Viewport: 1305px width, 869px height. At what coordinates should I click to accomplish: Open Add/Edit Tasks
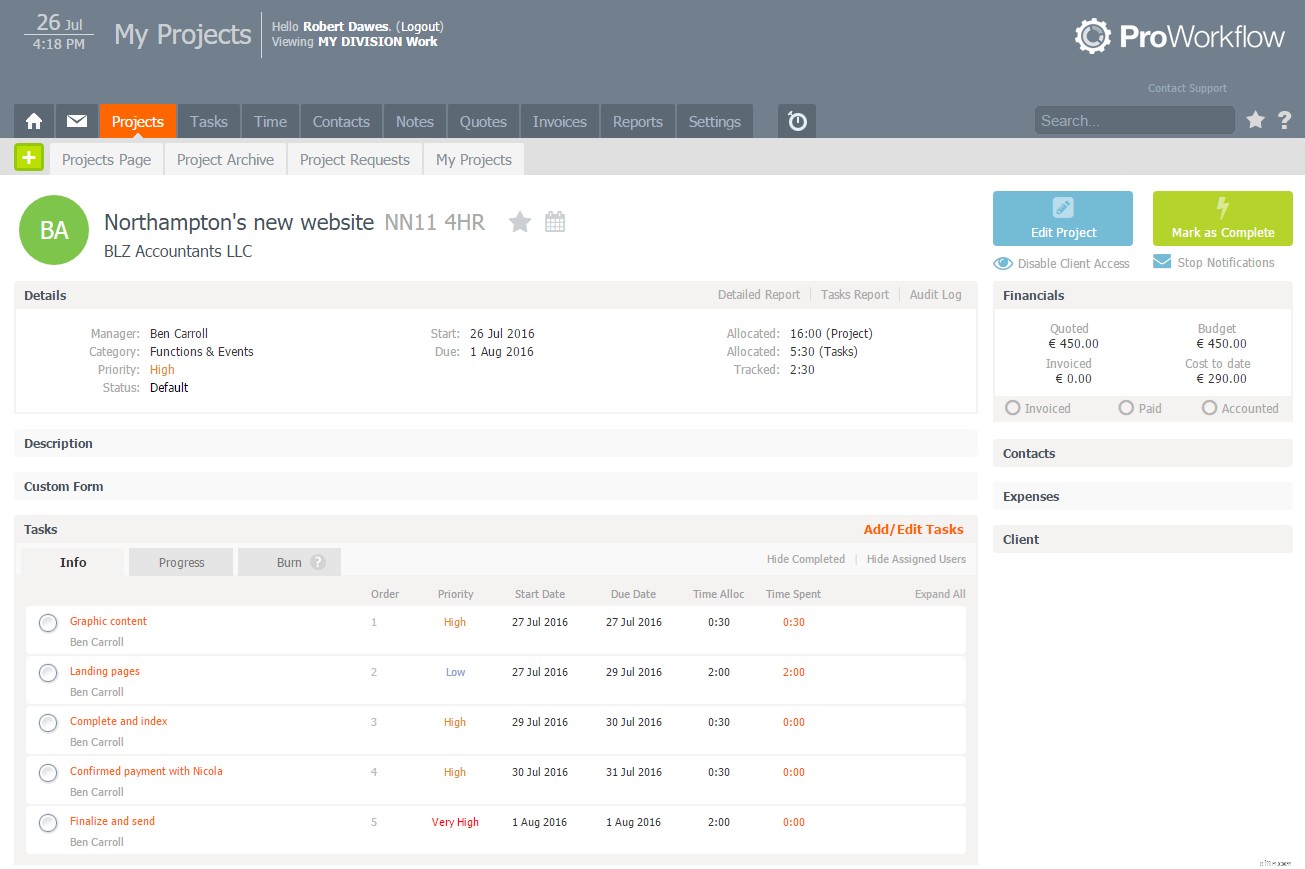(x=913, y=529)
